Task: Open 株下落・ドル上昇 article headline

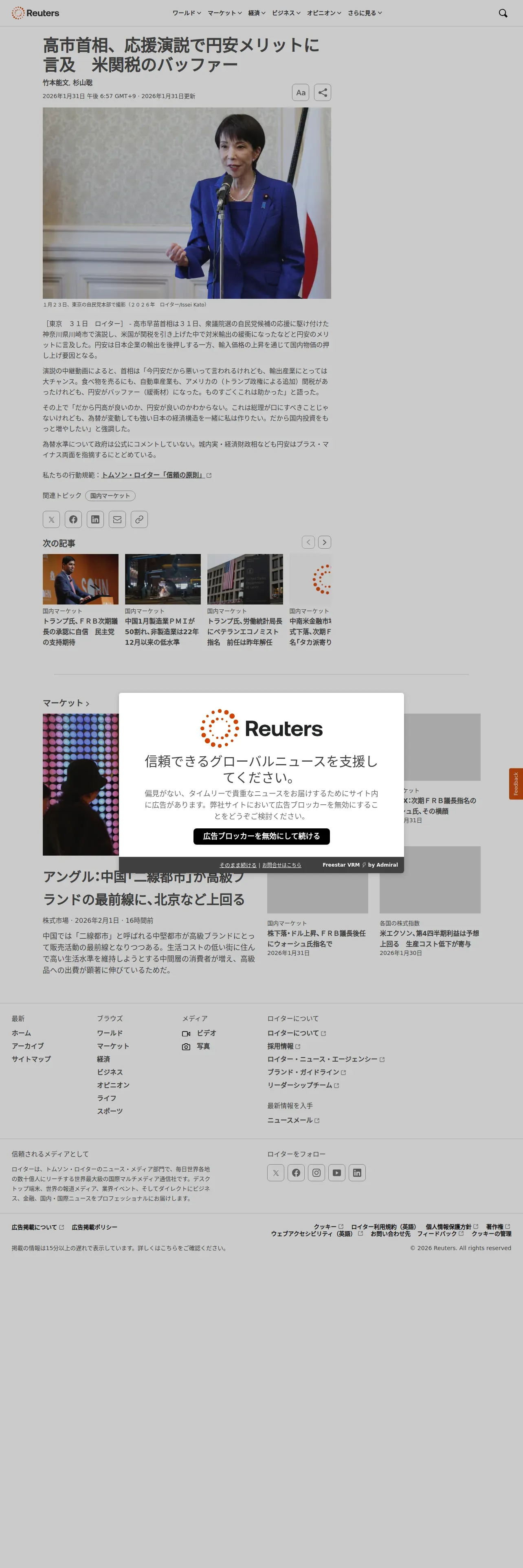Action: [316, 939]
